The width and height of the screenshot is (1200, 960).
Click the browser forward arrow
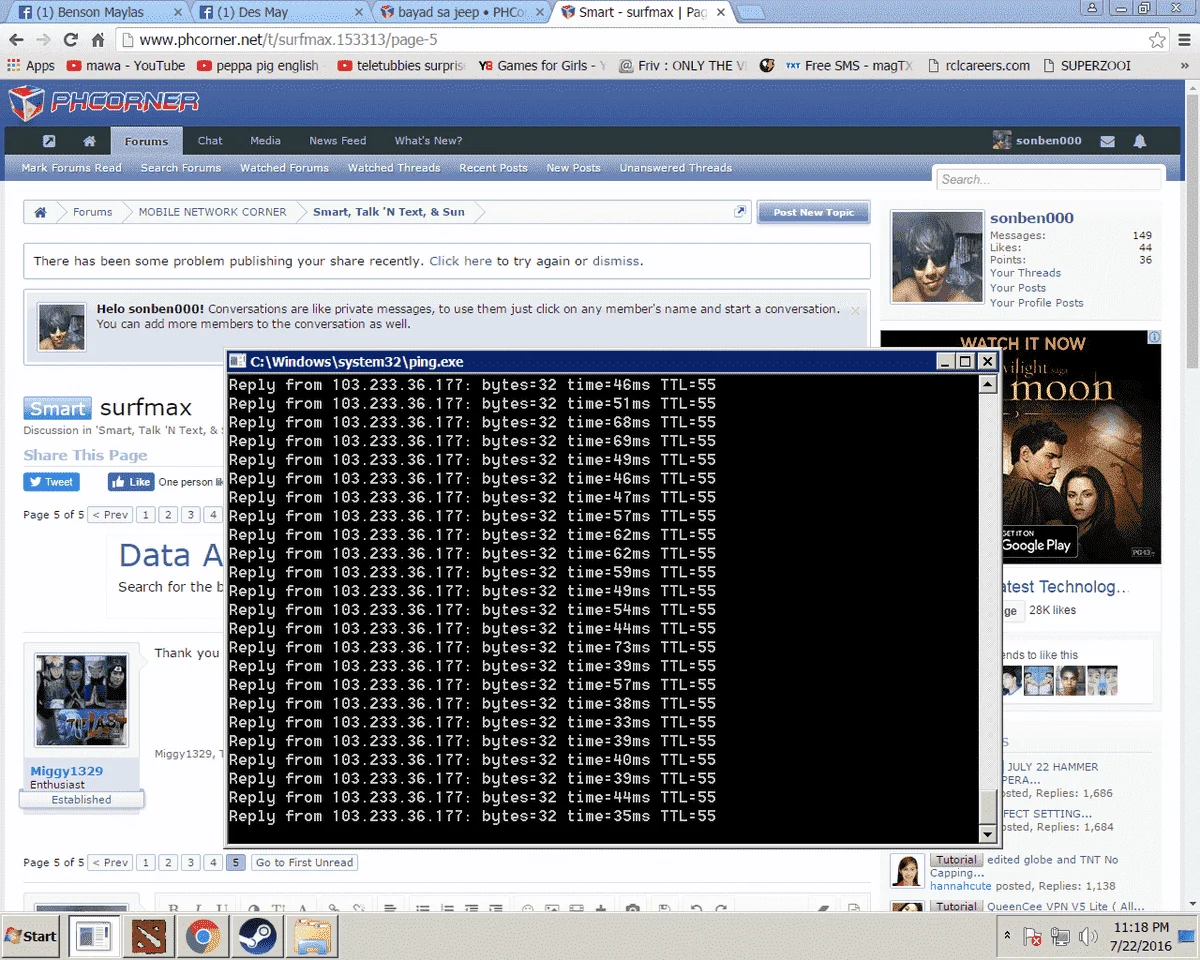coord(43,41)
